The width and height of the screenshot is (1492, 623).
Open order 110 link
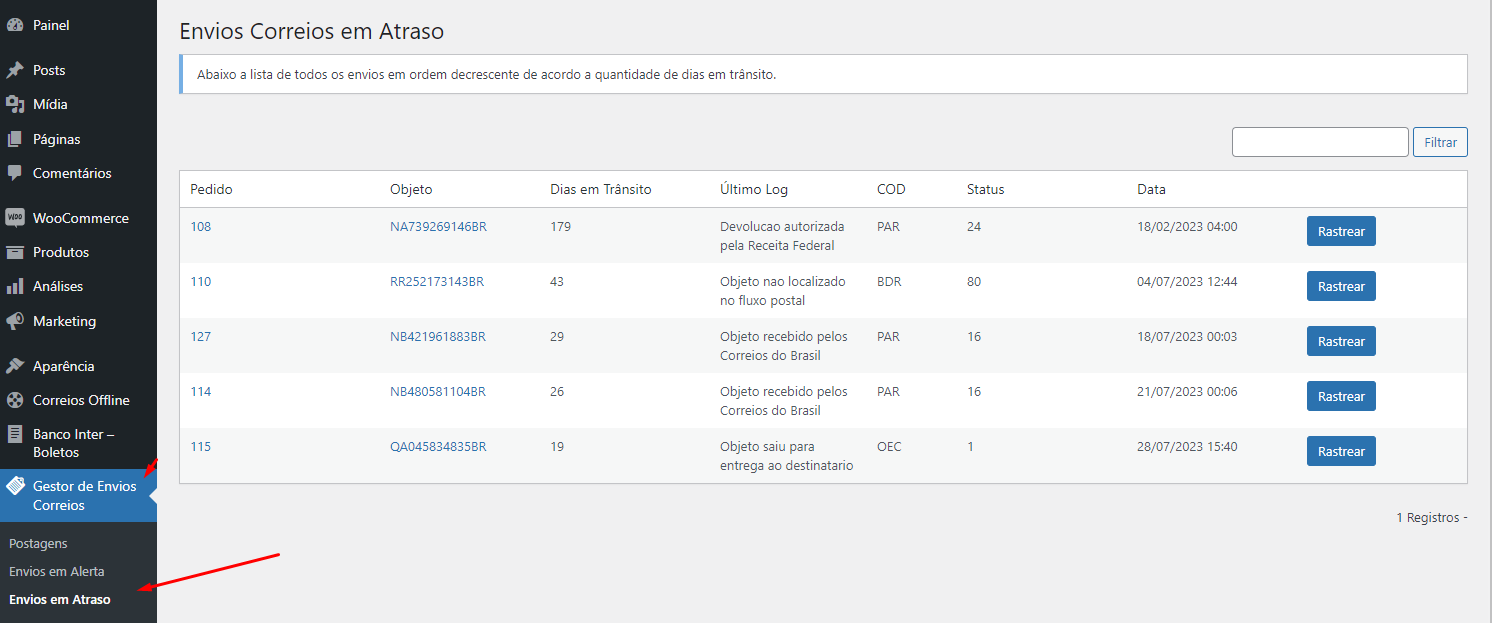[201, 281]
